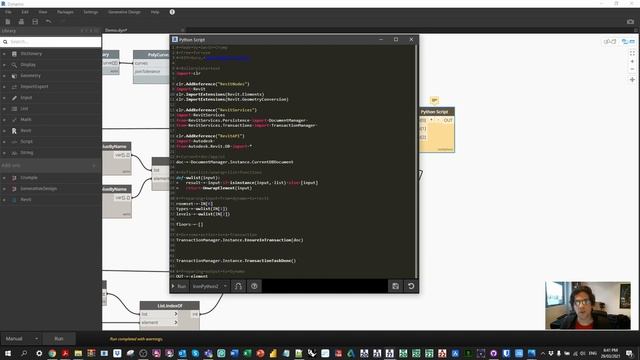Open the Generative Design menu

(x=124, y=12)
